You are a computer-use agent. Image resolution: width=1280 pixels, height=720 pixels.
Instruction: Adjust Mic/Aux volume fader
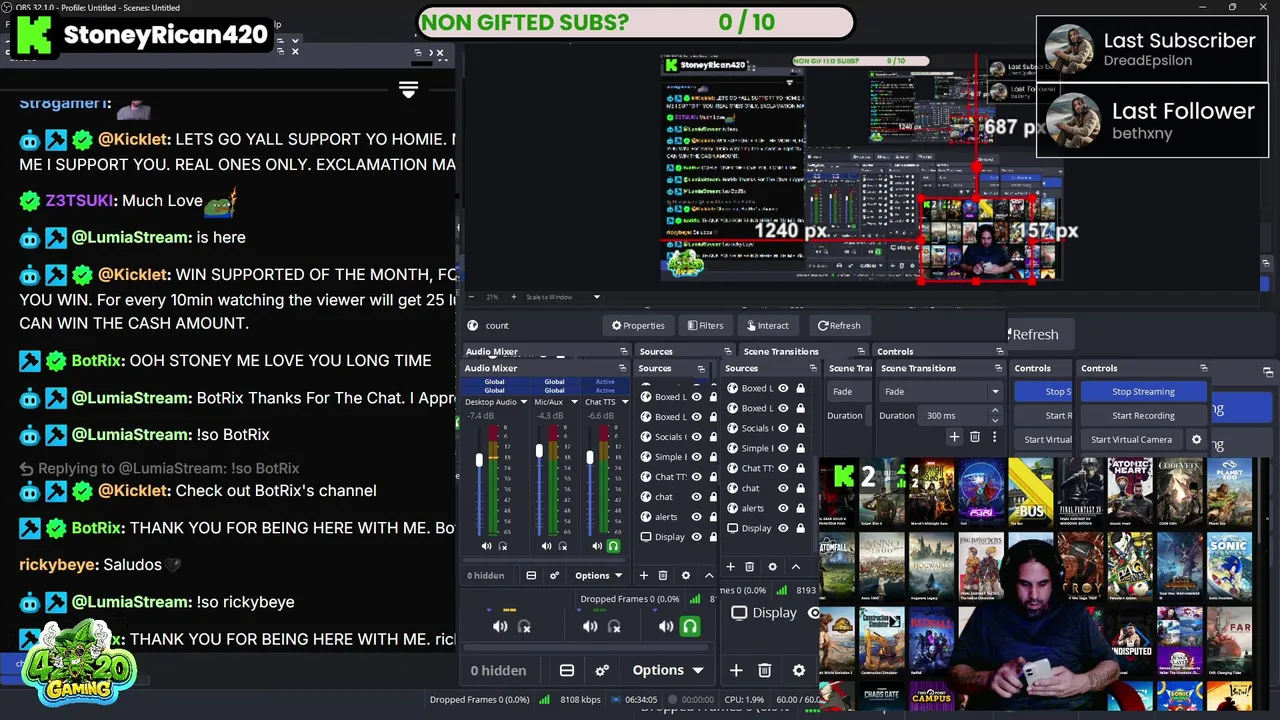tap(539, 452)
